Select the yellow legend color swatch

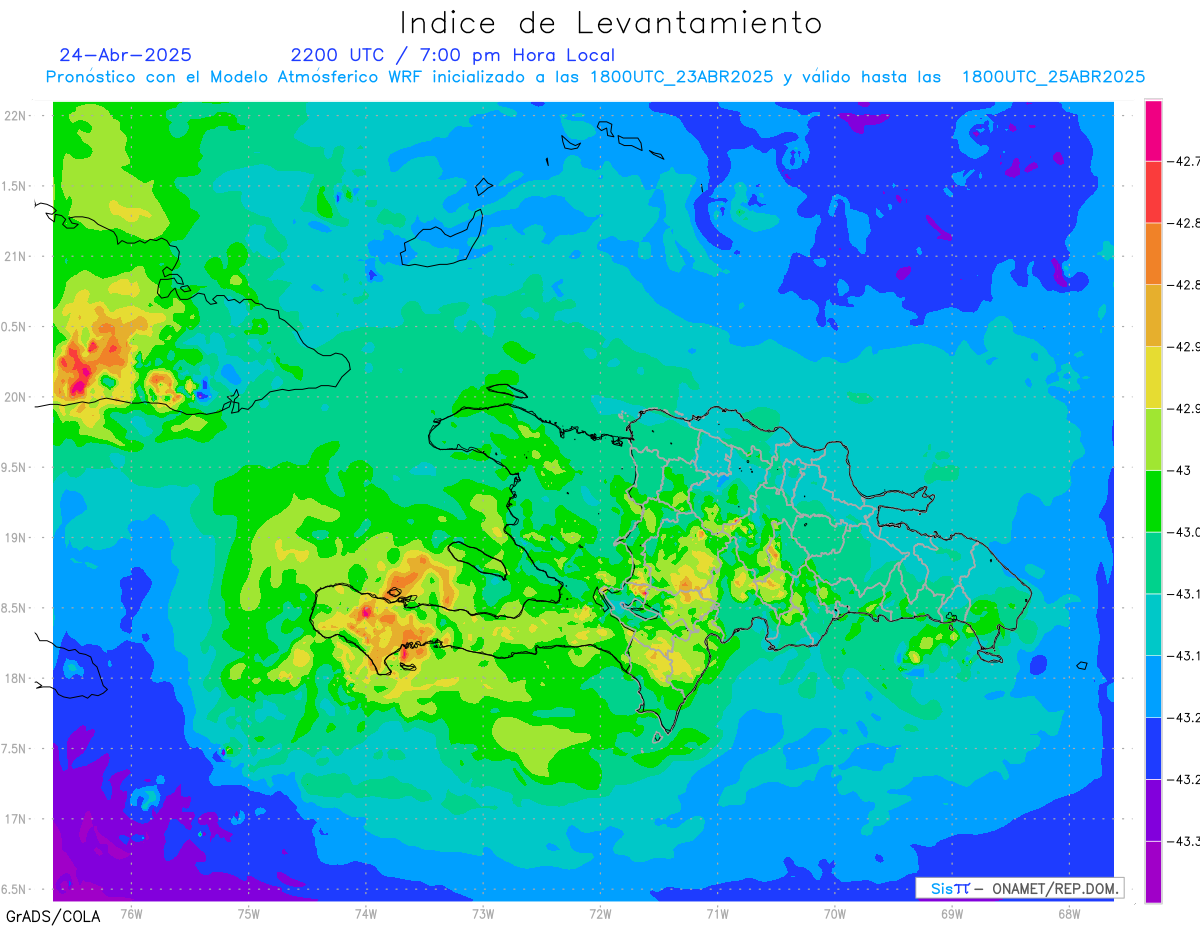(1153, 377)
